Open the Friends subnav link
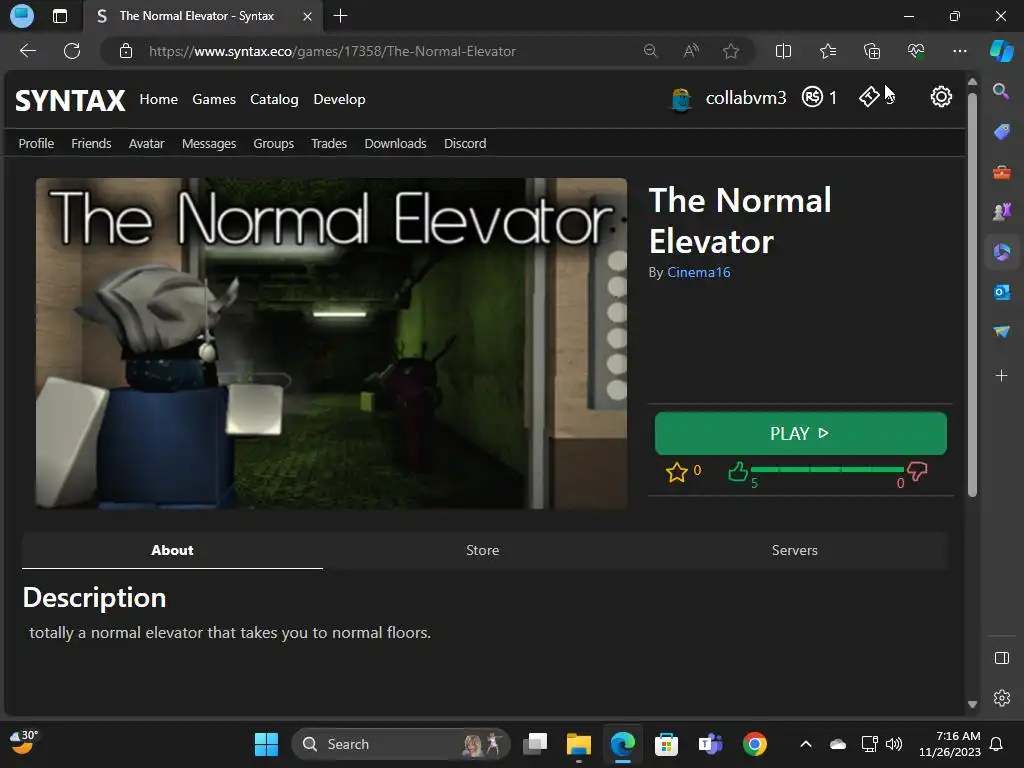This screenshot has width=1024, height=768. (91, 143)
